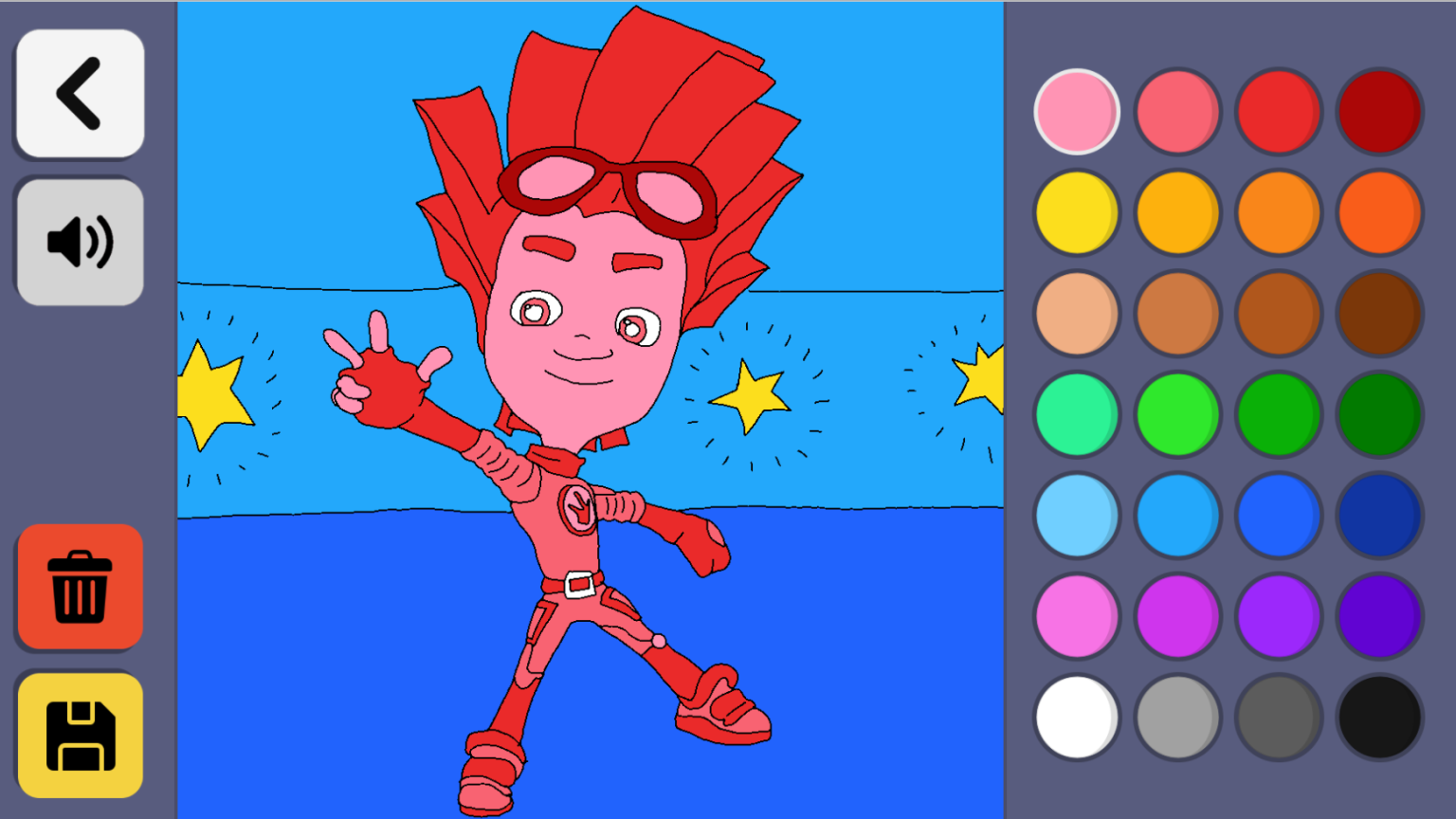Pick the white color swatch
Screen dimensions: 1456x819
coord(1076,718)
